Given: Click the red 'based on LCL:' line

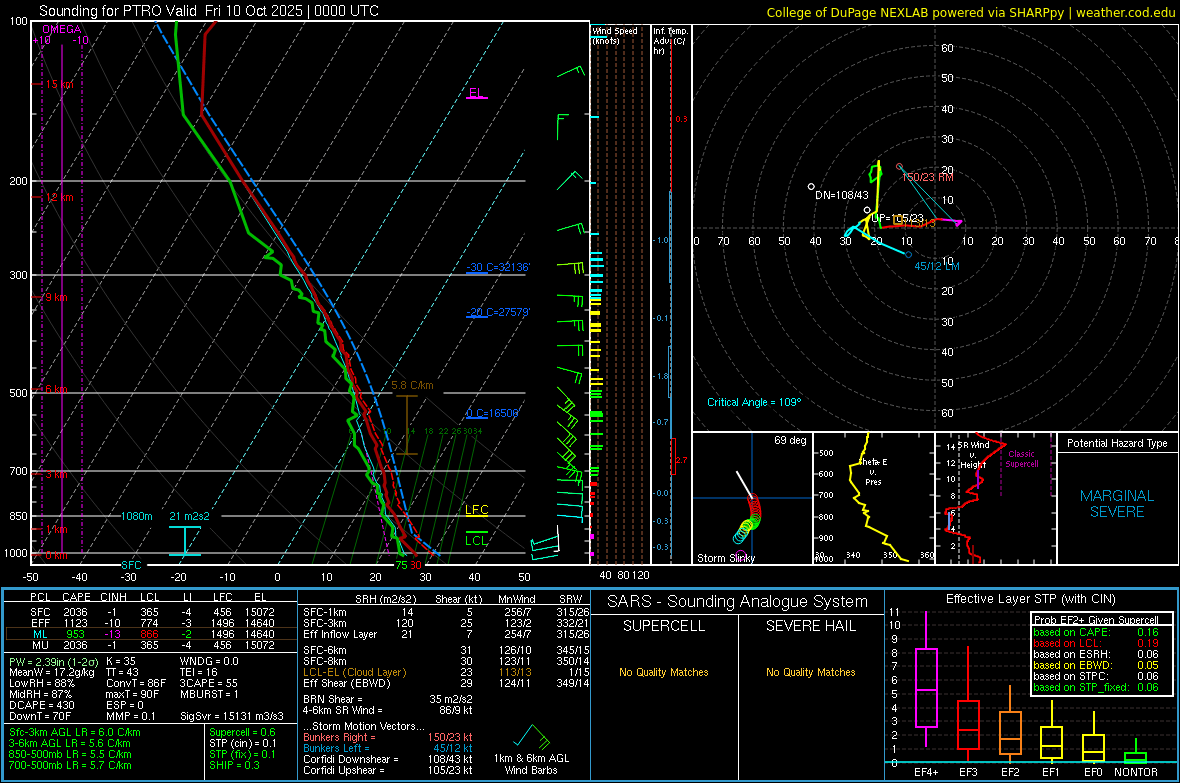Looking at the screenshot, I should pos(1096,644).
